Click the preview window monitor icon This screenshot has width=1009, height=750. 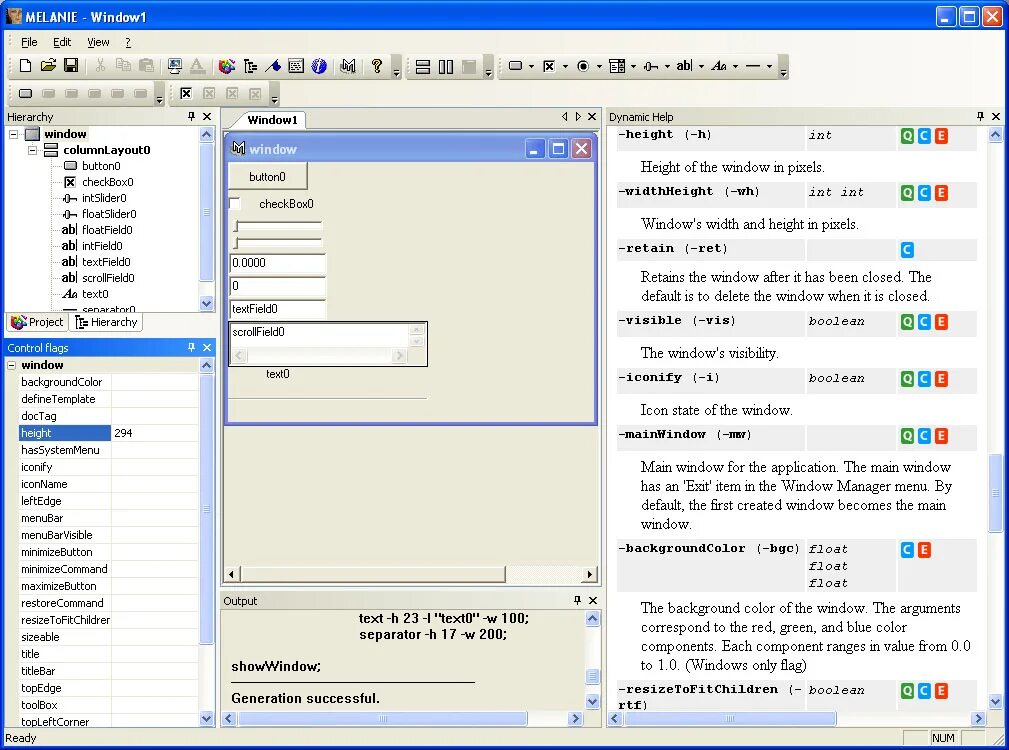pyautogui.click(x=174, y=66)
